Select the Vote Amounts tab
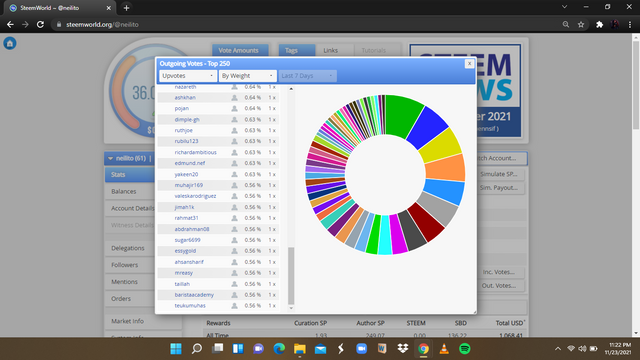 coord(240,50)
